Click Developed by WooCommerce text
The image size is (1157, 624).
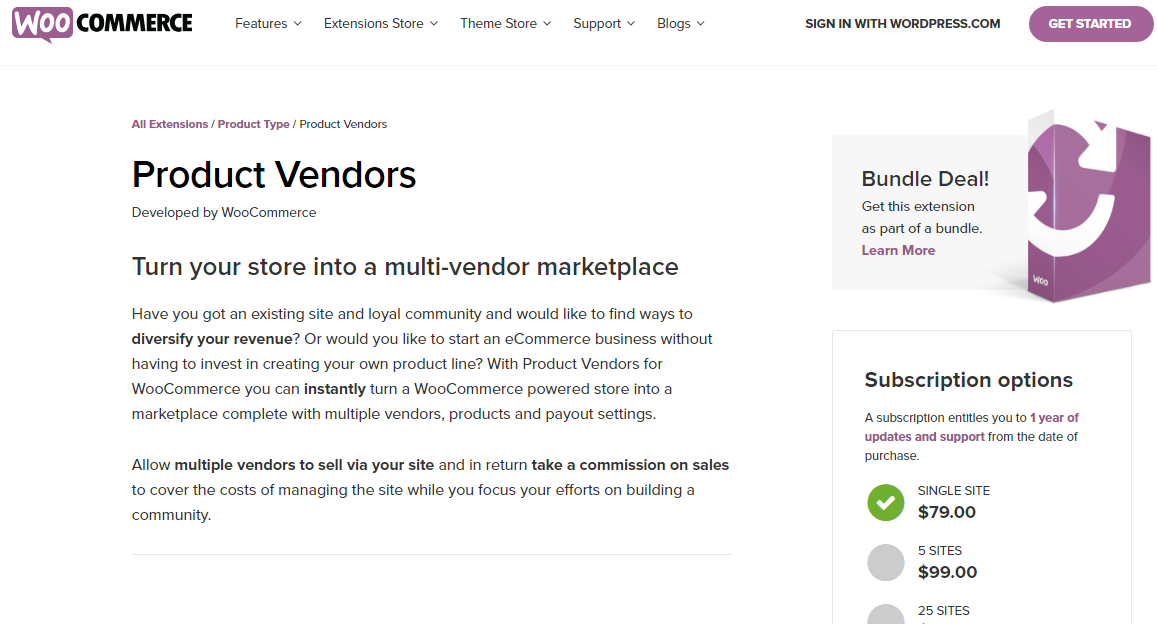(224, 212)
